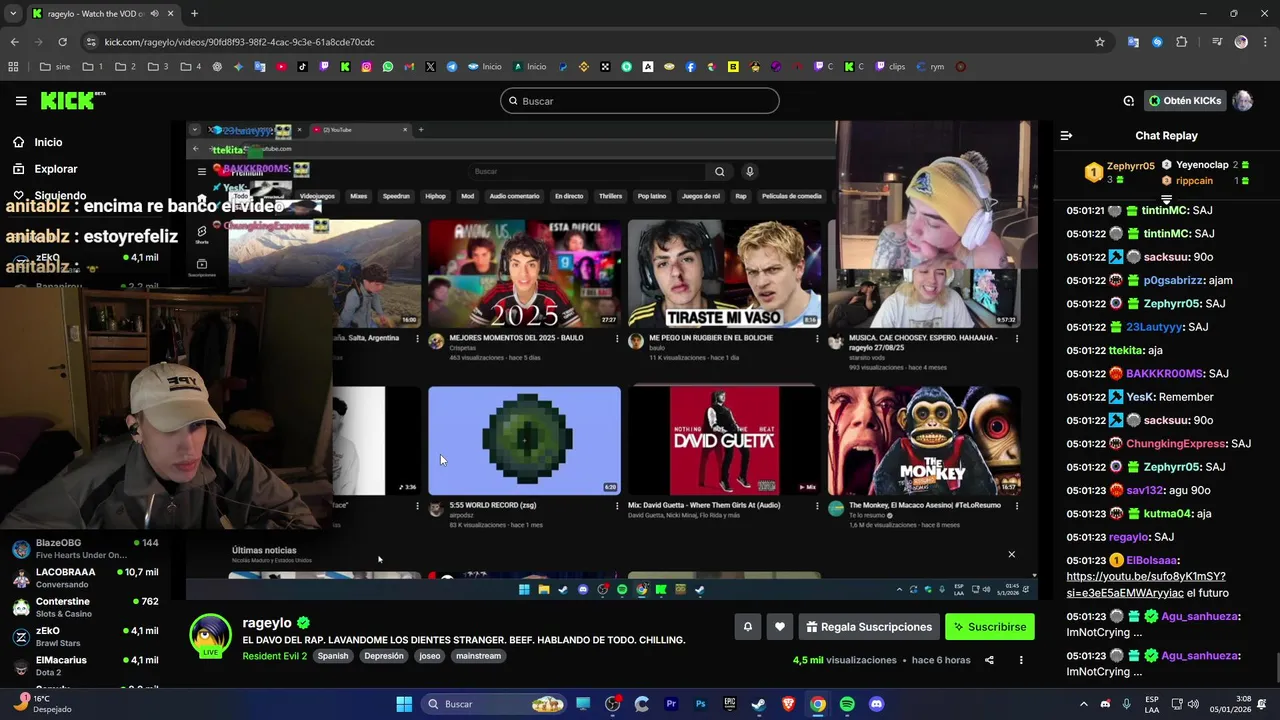
Task: Click the rageylo channel name
Action: [x=267, y=623]
